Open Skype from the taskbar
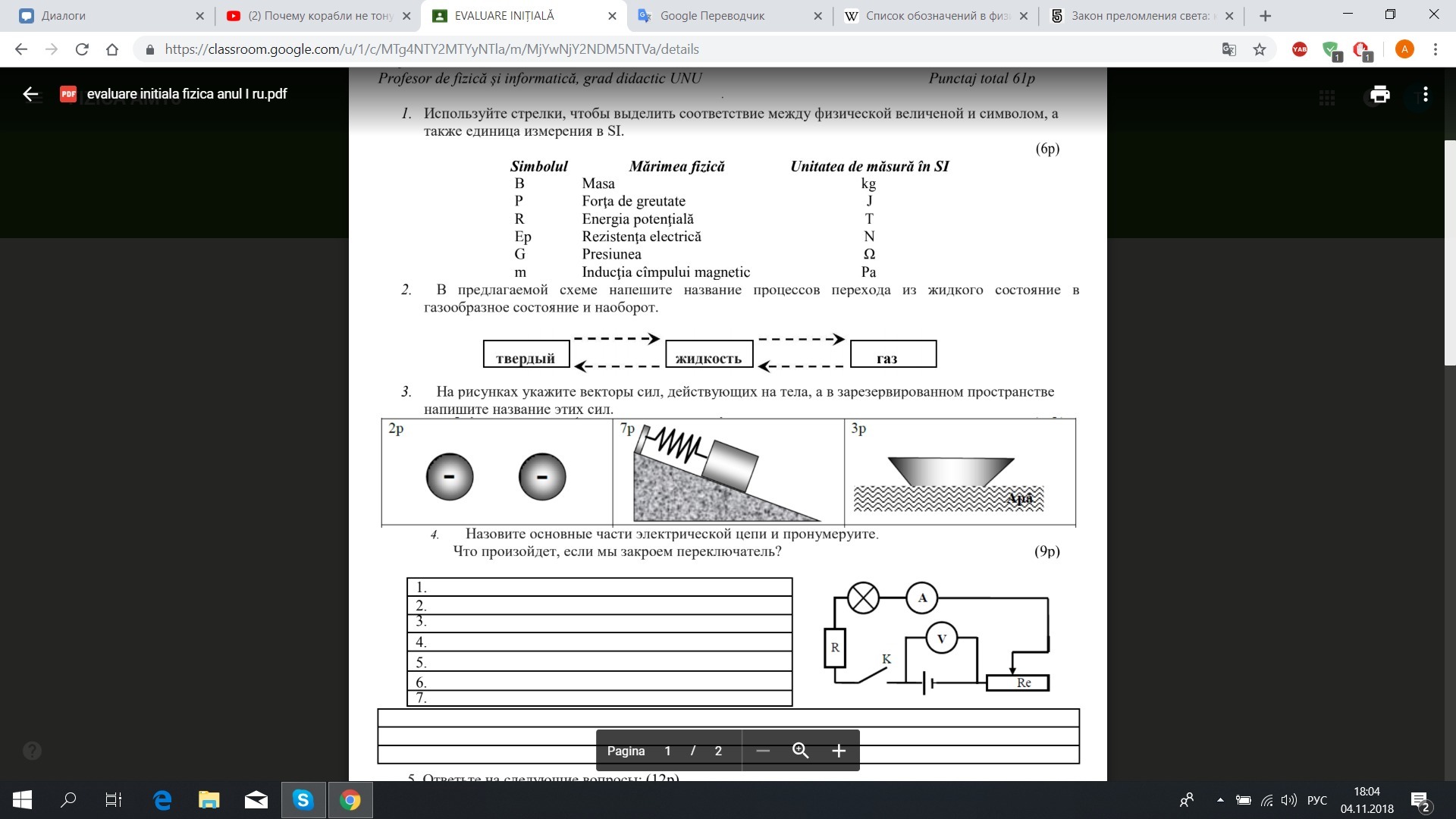 coord(303,799)
